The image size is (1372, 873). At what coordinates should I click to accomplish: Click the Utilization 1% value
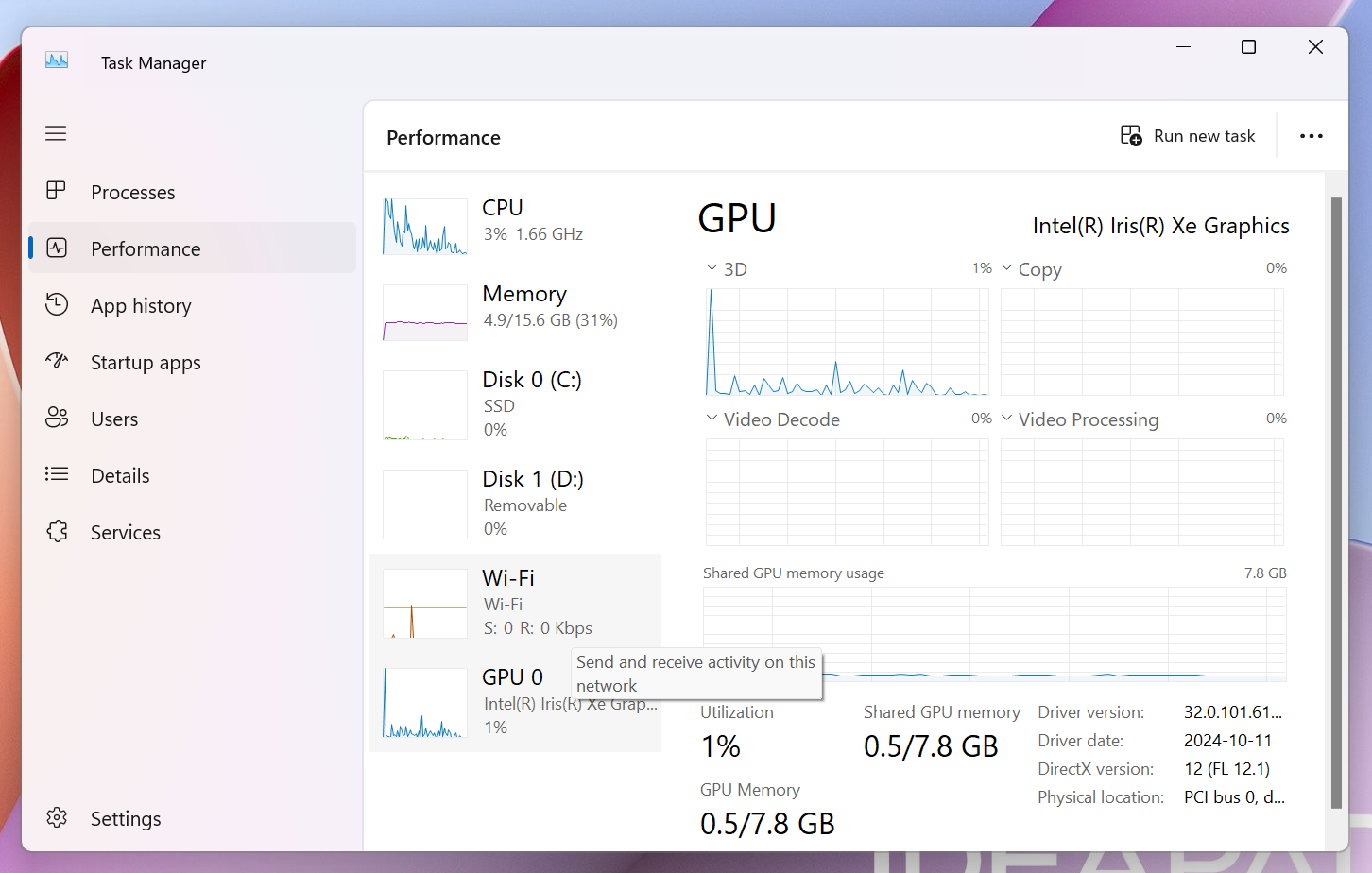coord(721,746)
